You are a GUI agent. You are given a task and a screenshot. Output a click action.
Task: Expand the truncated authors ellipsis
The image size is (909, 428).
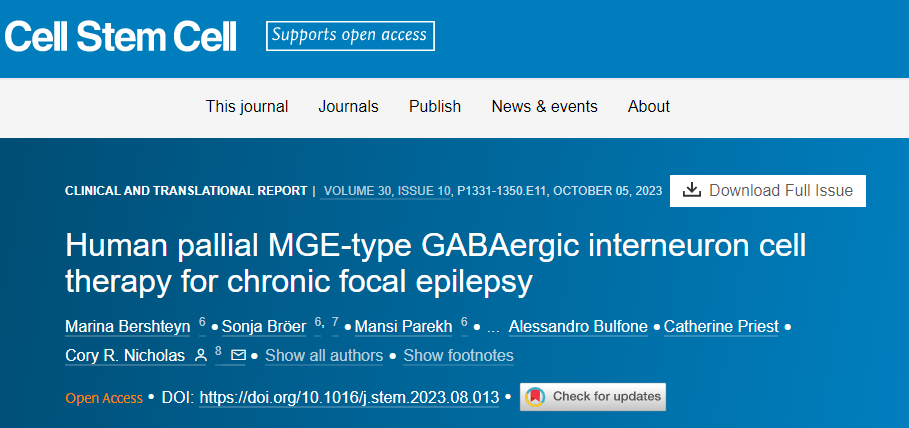(493, 326)
